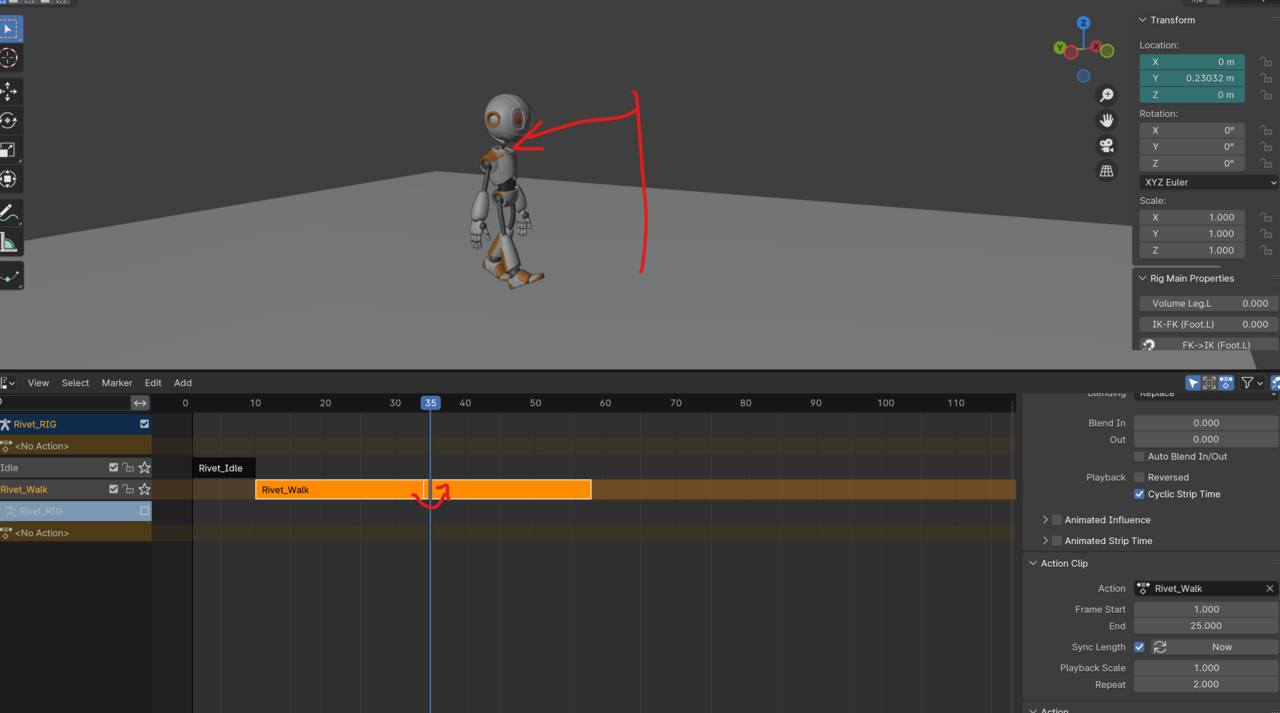Clear Rivet_Walk action with X icon
1280x713 pixels.
1270,589
